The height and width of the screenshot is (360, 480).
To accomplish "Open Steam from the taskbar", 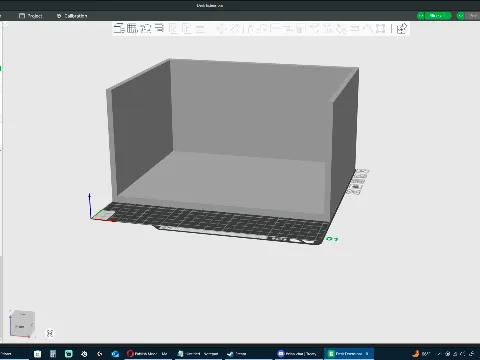I will point(247,353).
